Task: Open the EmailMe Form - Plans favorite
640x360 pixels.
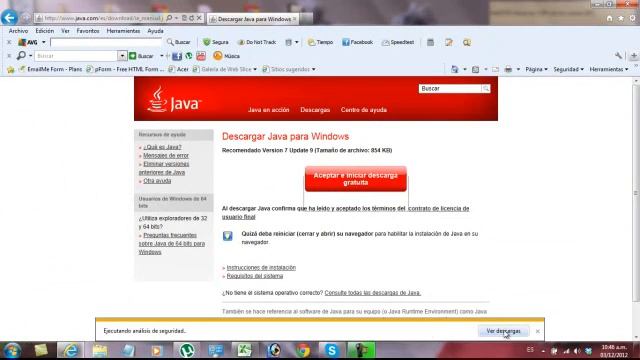Action: click(x=51, y=69)
